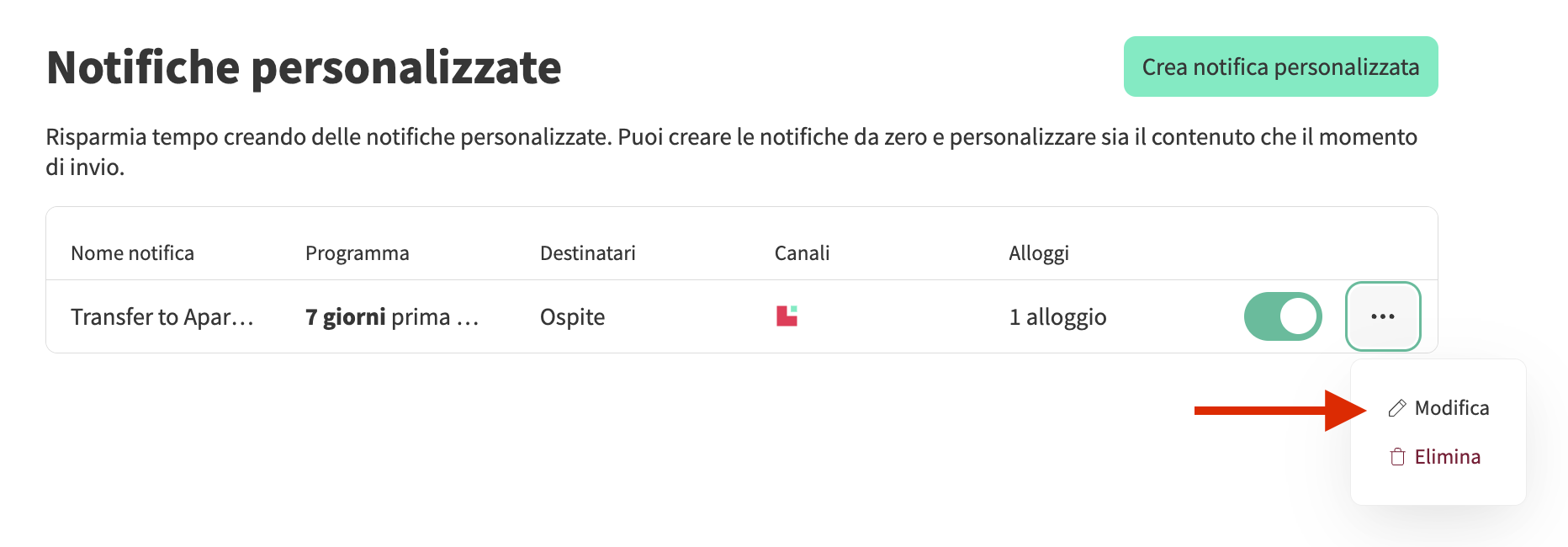The width and height of the screenshot is (1568, 547).
Task: Click the Ospite recipient cell
Action: [x=572, y=317]
